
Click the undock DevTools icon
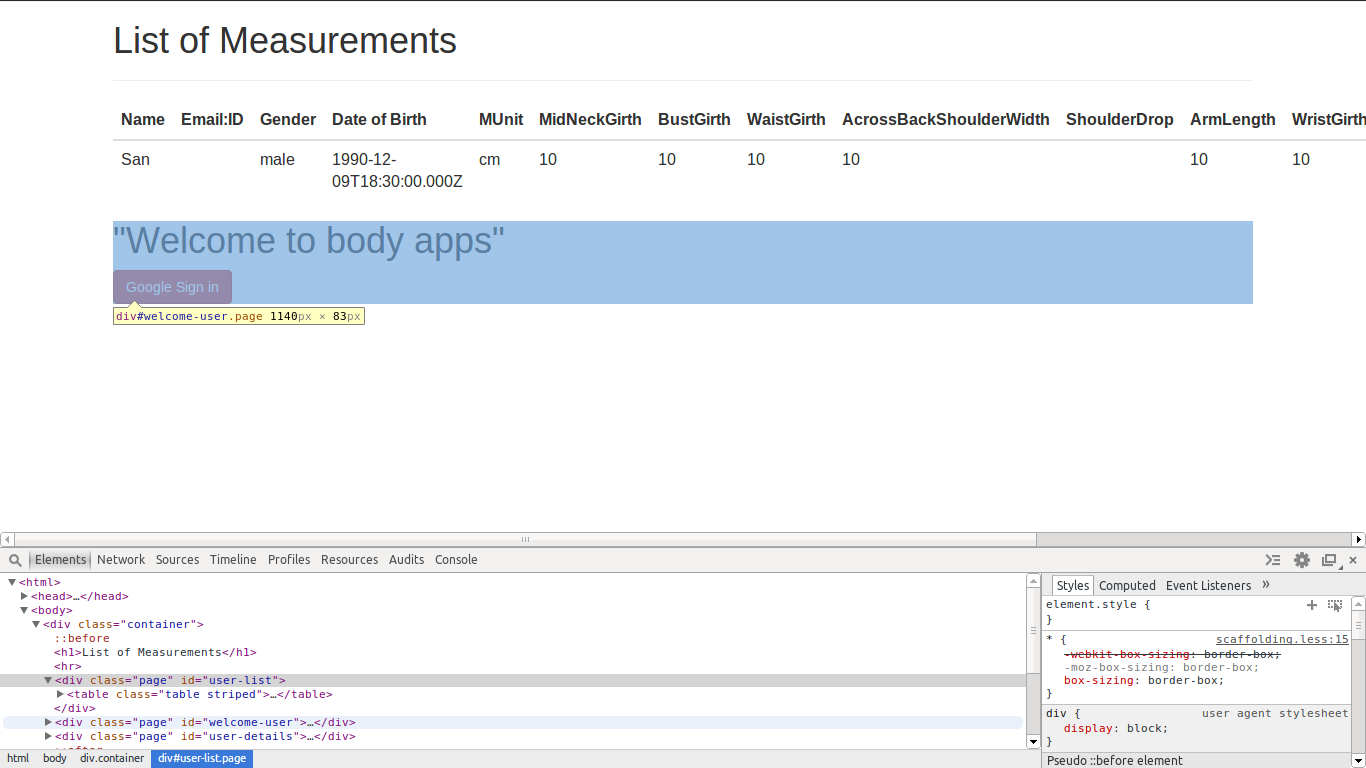point(1329,560)
